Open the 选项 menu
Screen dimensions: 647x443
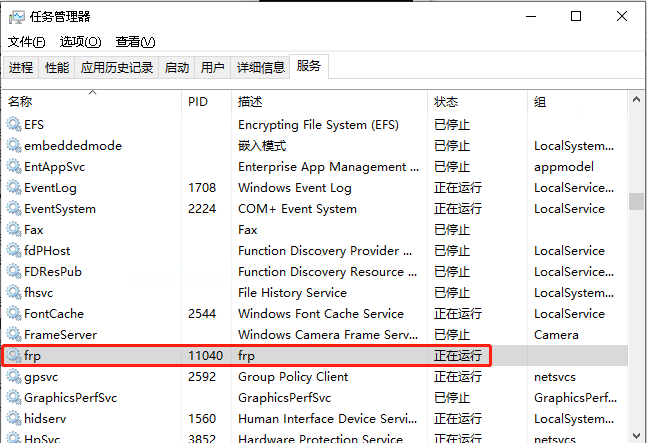(80, 42)
